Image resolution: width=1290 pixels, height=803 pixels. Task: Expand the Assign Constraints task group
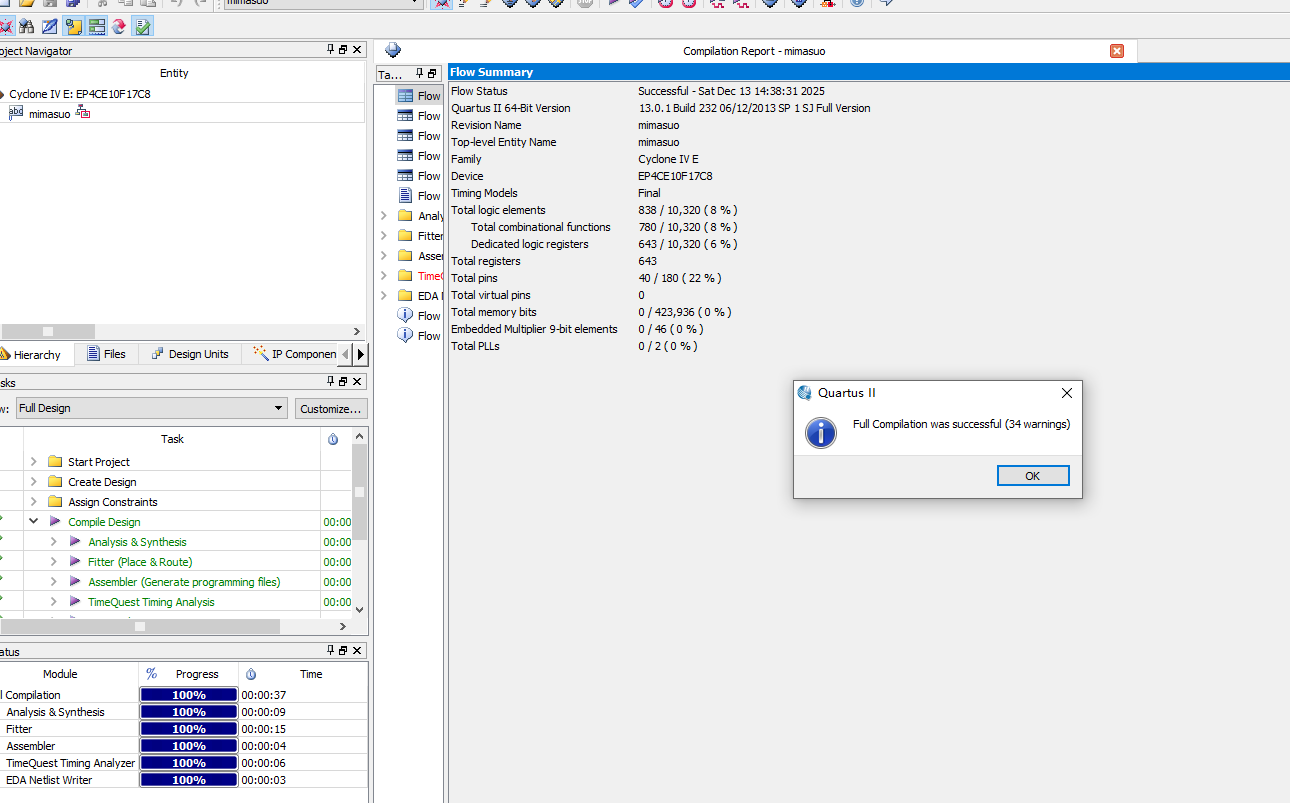[x=33, y=502]
